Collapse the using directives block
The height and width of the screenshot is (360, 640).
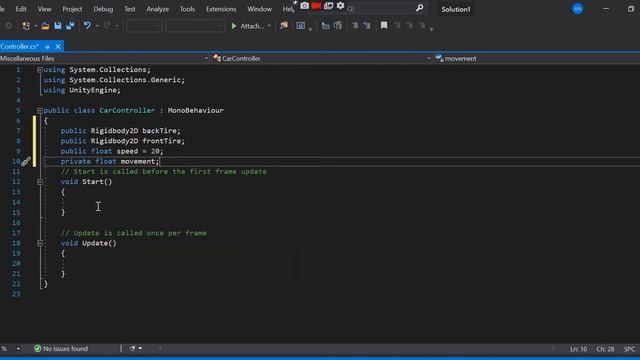click(x=40, y=70)
